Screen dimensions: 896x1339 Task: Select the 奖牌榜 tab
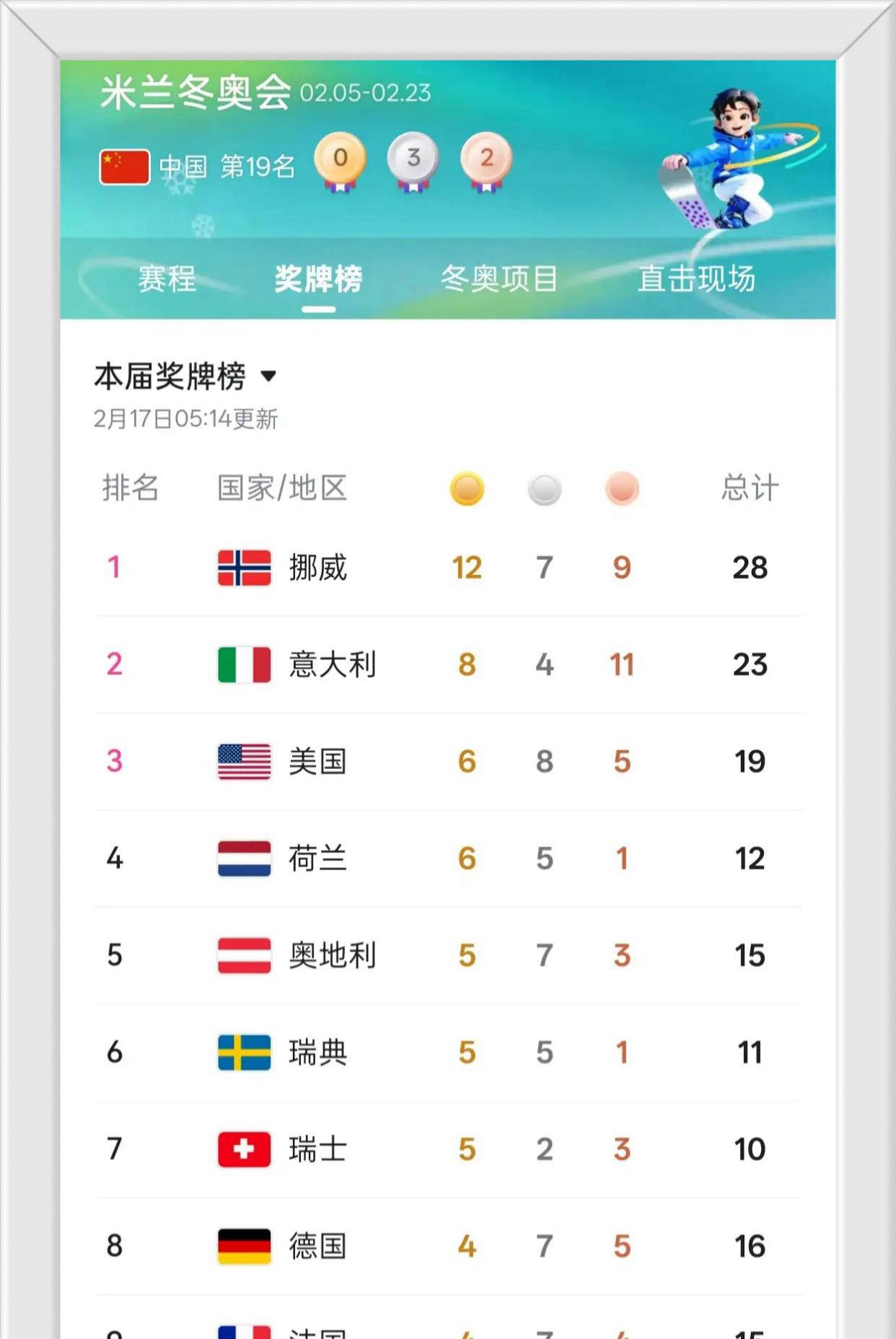(x=318, y=279)
